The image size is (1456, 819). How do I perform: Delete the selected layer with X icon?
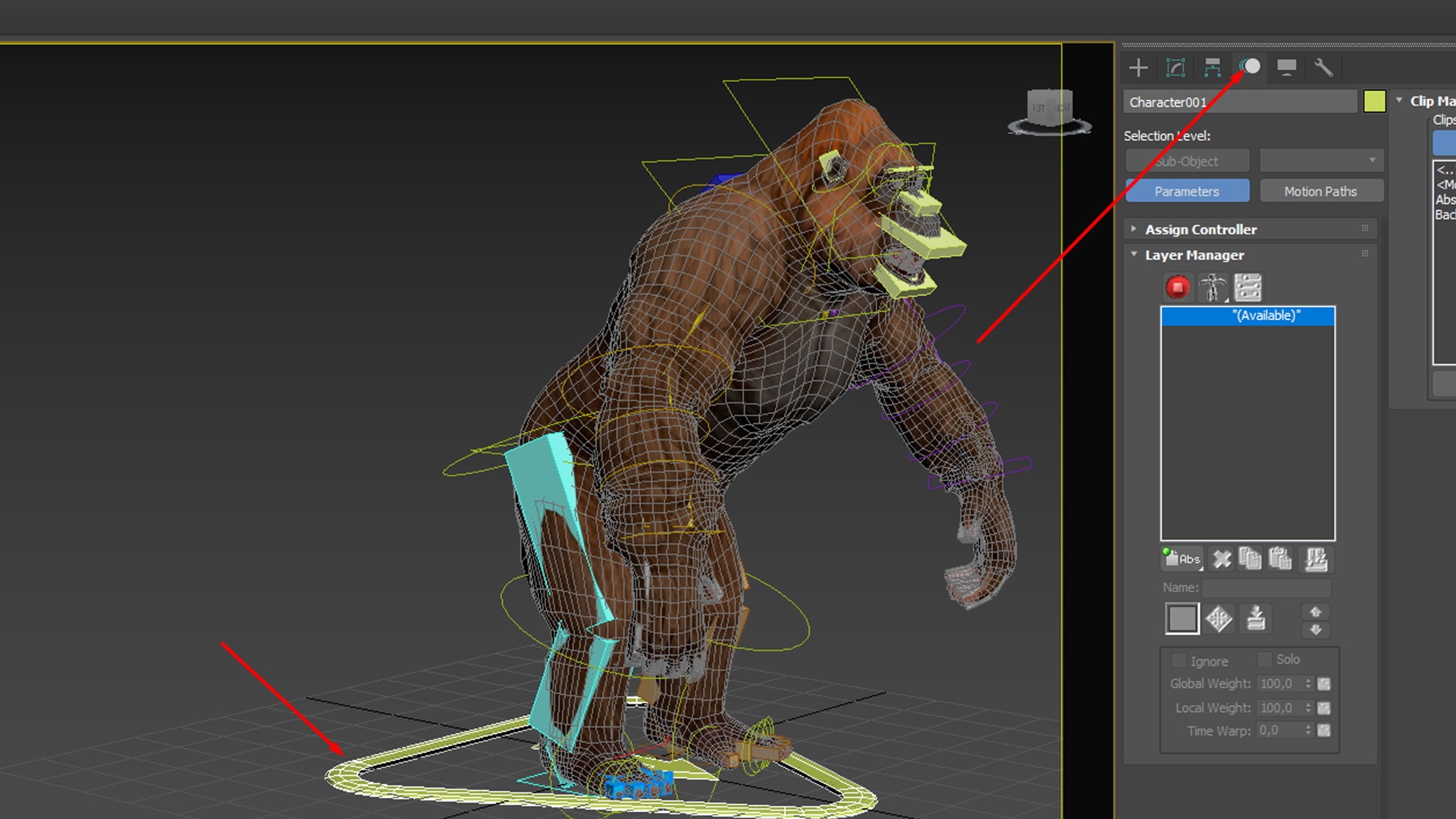[x=1221, y=559]
